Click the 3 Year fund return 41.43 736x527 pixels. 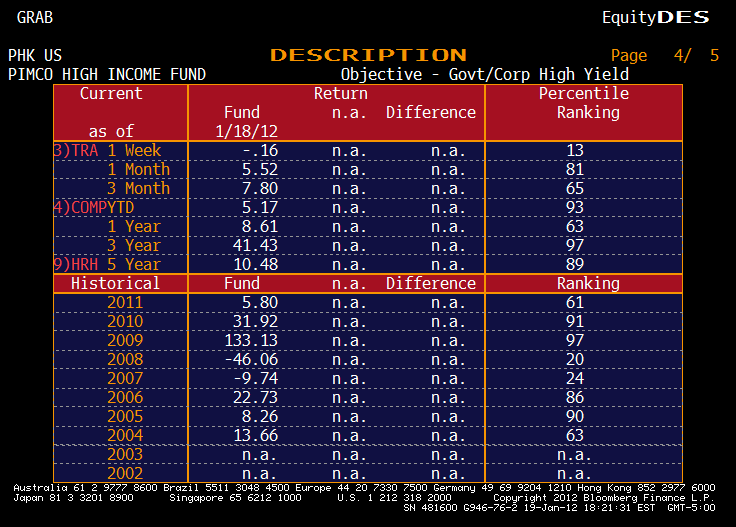click(255, 245)
